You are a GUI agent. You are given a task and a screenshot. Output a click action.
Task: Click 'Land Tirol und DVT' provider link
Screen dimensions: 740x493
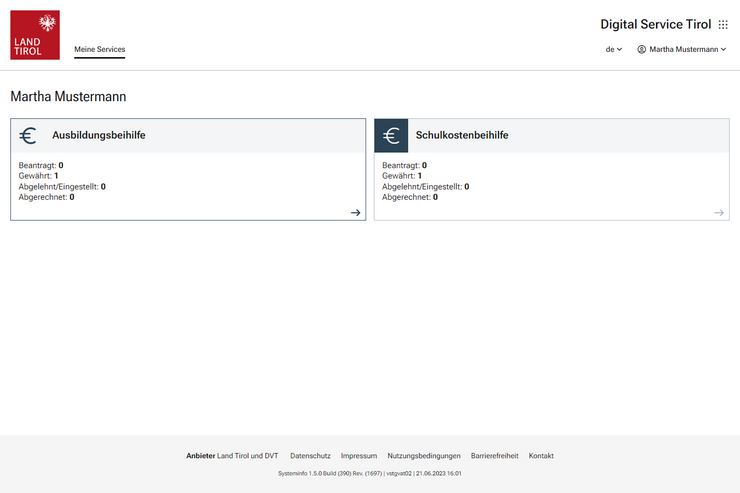point(248,456)
